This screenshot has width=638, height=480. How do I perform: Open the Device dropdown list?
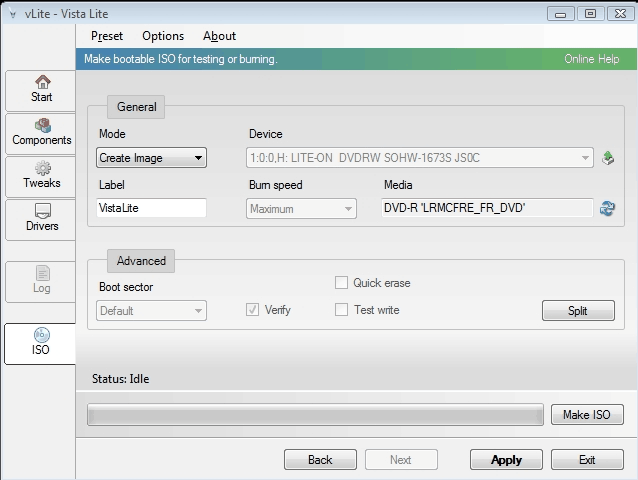click(x=420, y=158)
